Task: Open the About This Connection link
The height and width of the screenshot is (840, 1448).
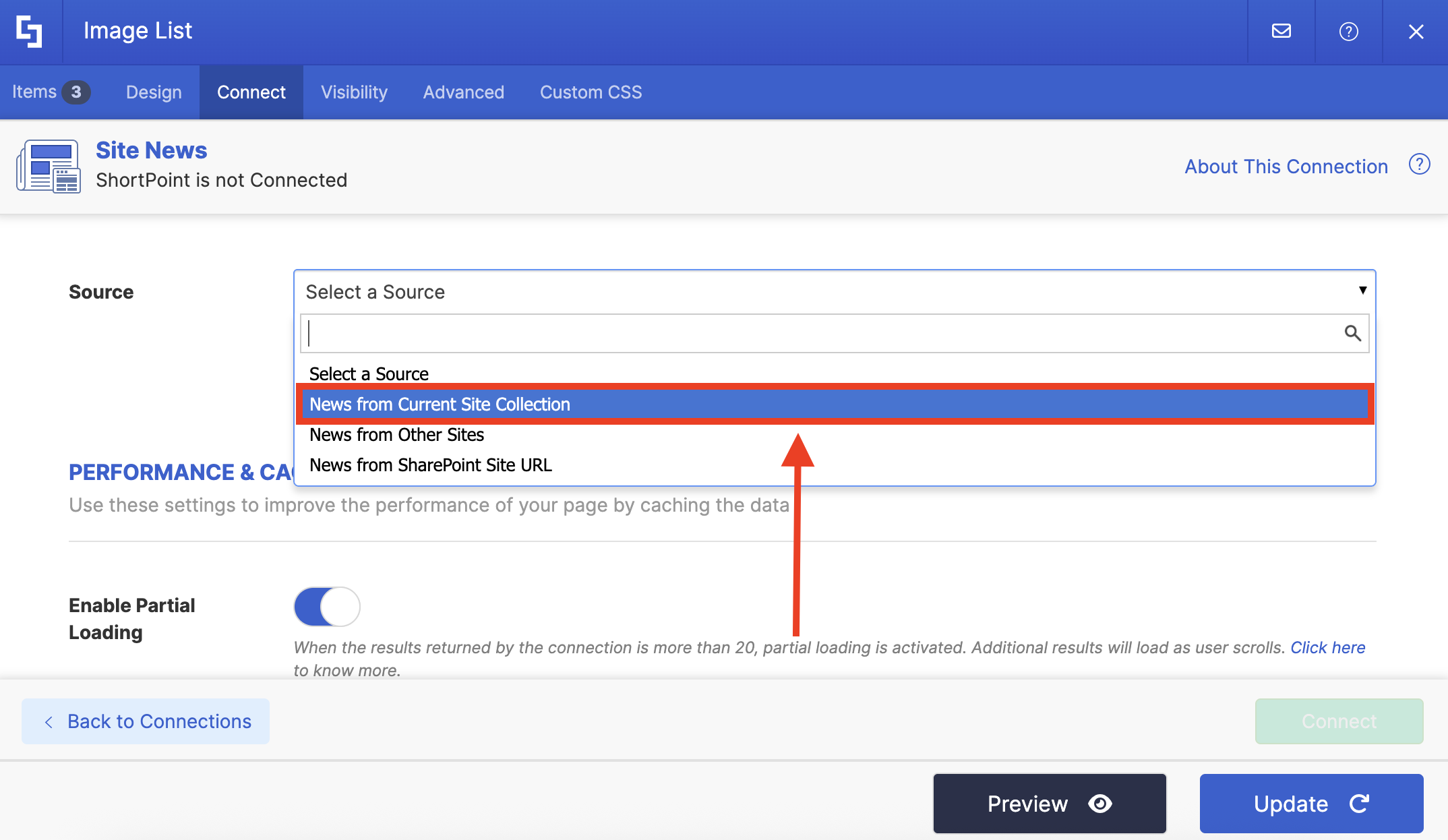Action: coord(1286,167)
